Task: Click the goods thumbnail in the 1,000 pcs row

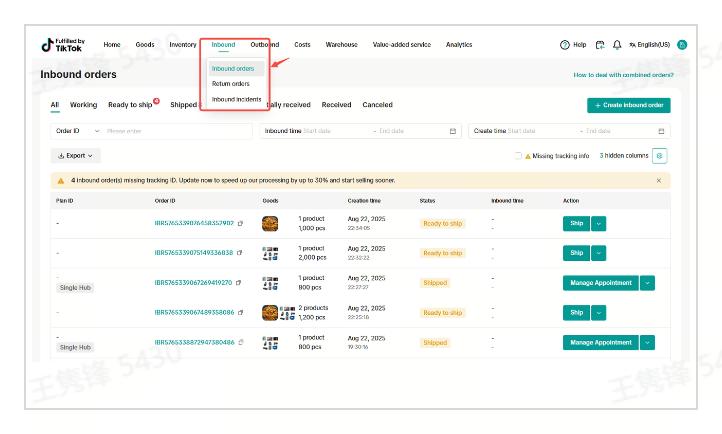Action: (270, 223)
